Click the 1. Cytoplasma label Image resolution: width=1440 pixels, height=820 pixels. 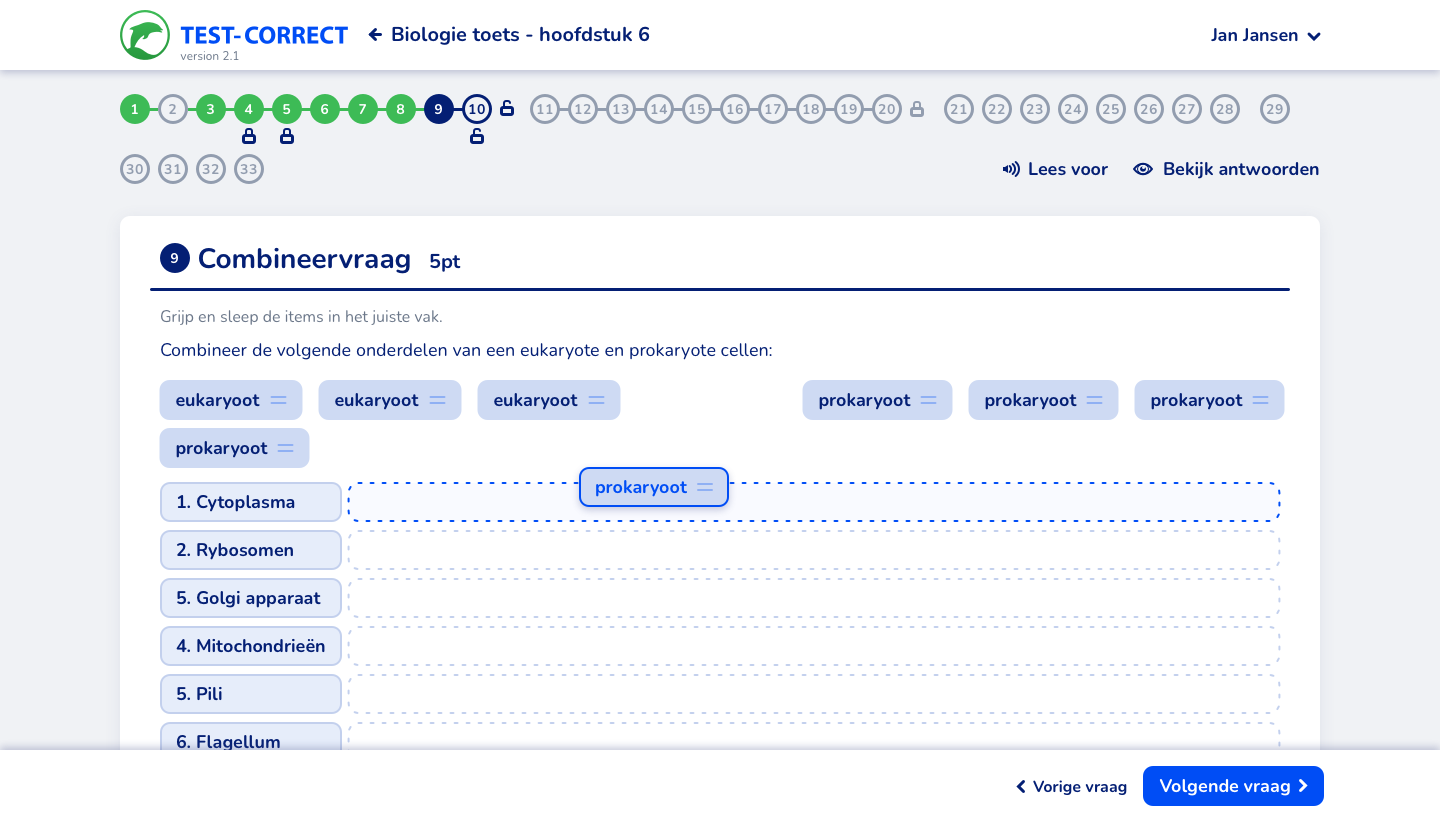coord(251,502)
